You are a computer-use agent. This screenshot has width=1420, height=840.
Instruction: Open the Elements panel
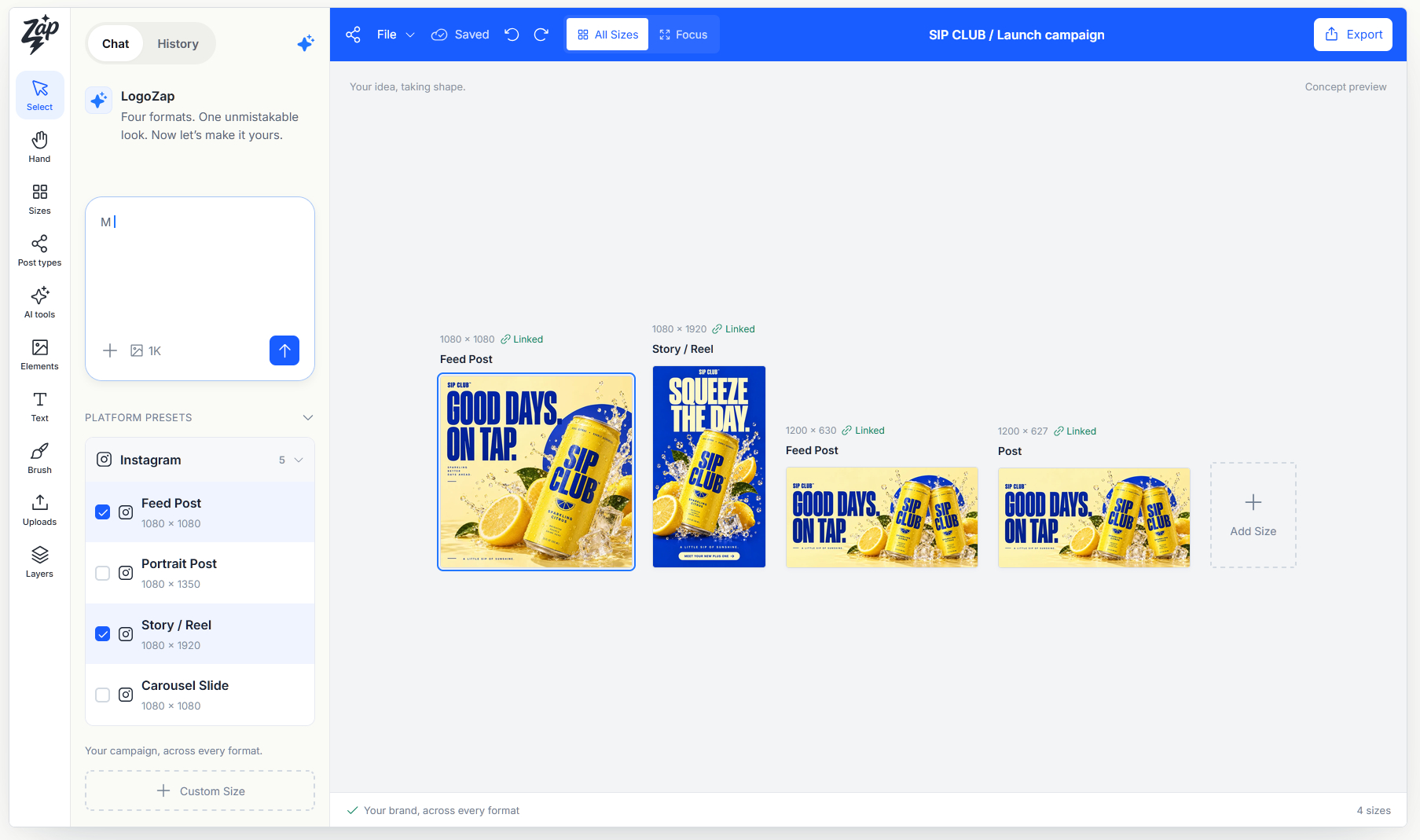tap(39, 355)
